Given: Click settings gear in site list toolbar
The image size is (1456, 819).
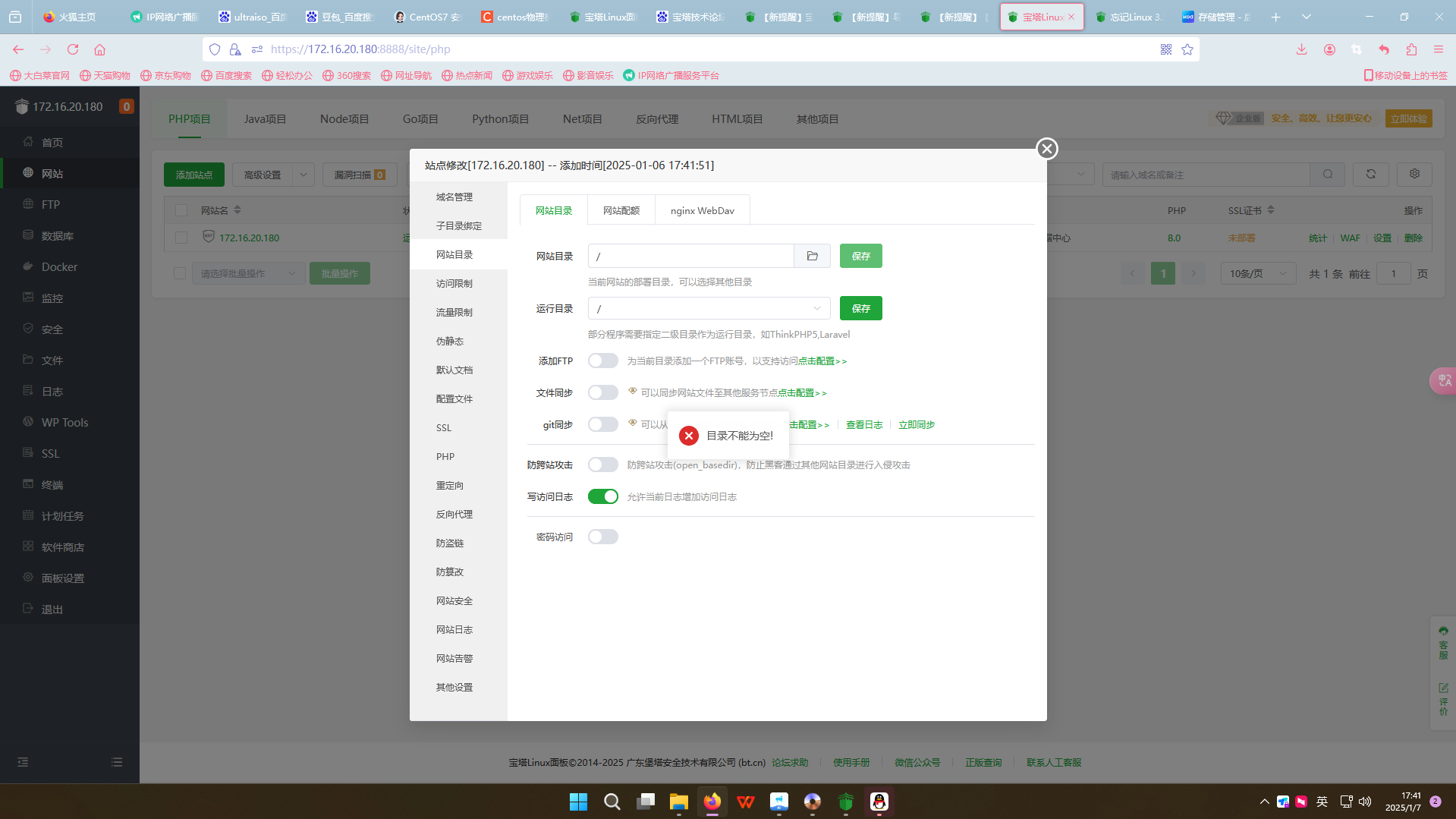Looking at the screenshot, I should coord(1414,175).
